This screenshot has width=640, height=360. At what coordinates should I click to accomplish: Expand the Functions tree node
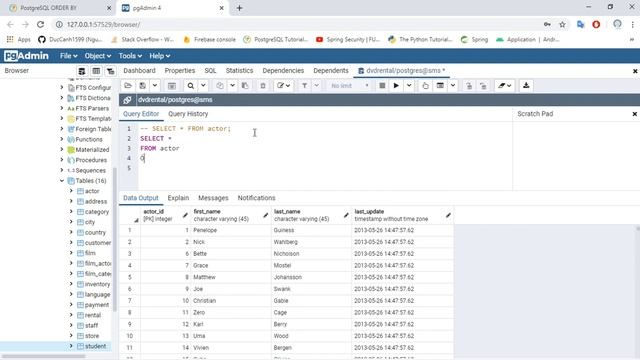62,139
